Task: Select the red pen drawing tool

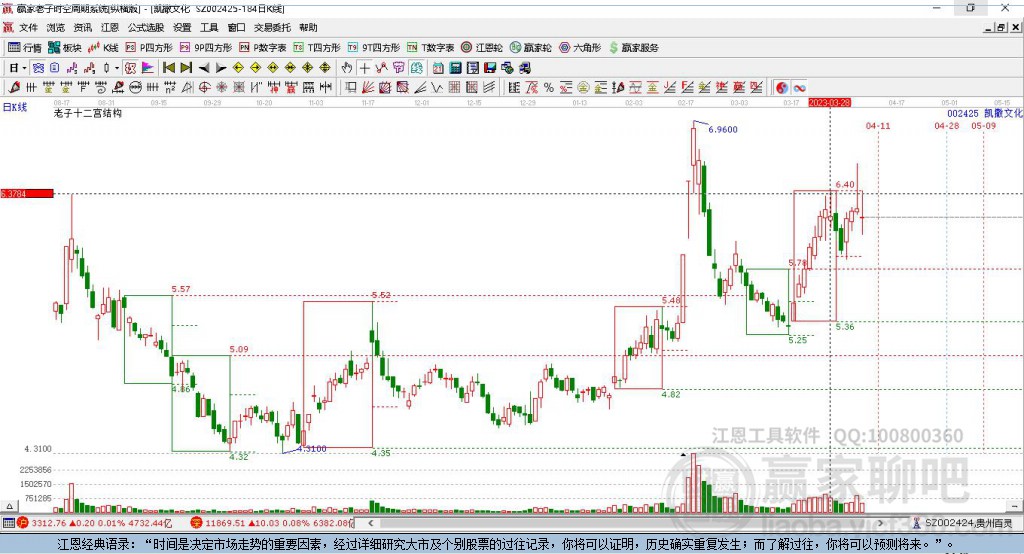Action: click(14, 88)
